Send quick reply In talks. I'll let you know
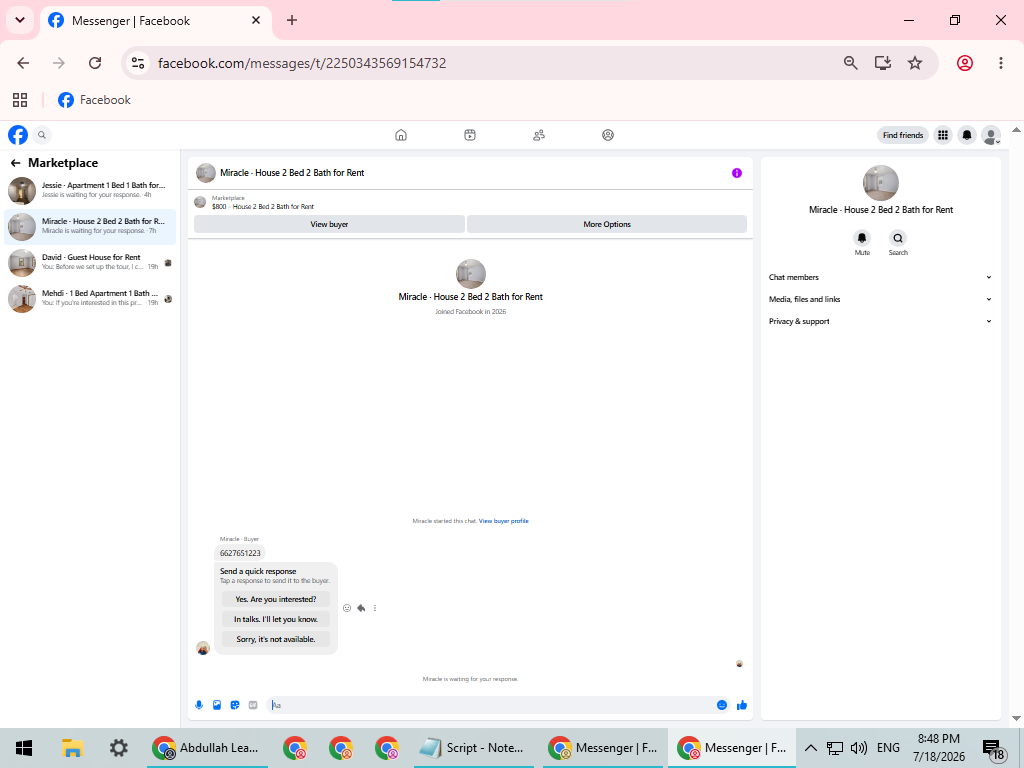This screenshot has width=1024, height=768. click(276, 619)
